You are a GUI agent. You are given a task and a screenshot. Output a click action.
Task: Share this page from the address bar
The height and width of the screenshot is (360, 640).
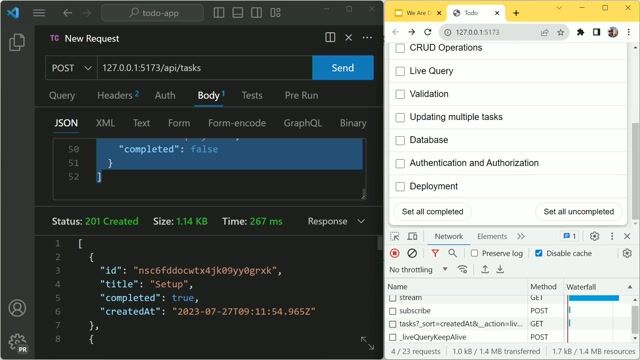pos(544,32)
